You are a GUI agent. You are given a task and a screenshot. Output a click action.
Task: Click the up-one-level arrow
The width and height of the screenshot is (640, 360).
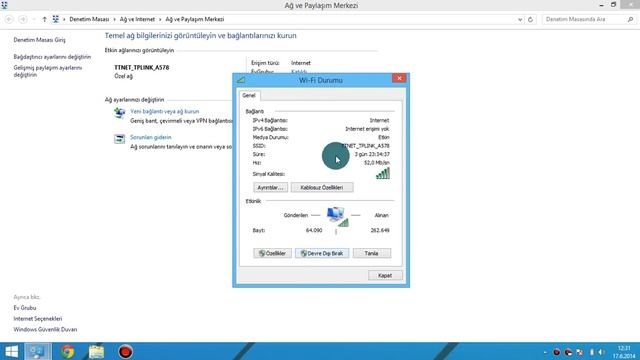click(x=44, y=19)
